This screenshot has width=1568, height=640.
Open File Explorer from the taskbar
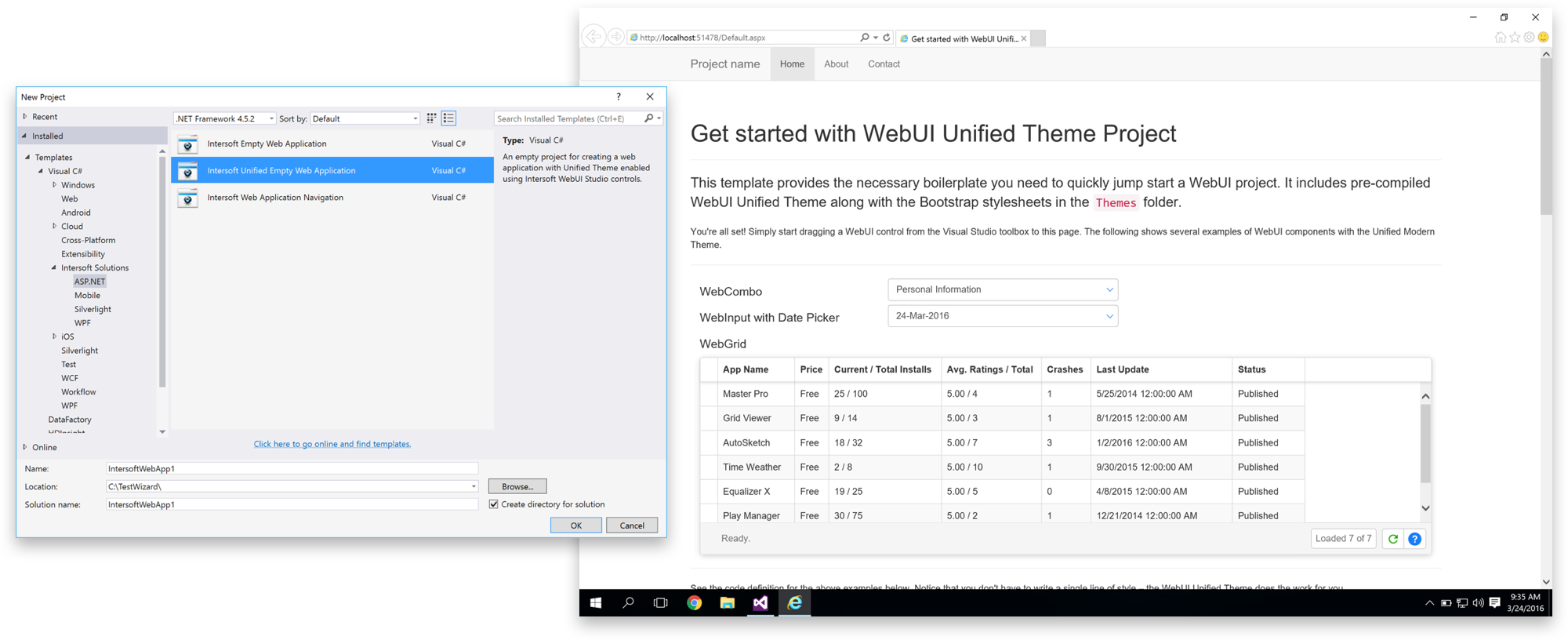pyautogui.click(x=728, y=603)
